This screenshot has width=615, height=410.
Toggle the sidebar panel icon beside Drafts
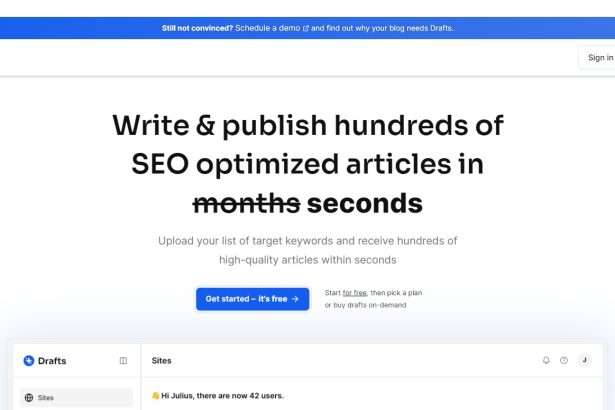point(123,360)
